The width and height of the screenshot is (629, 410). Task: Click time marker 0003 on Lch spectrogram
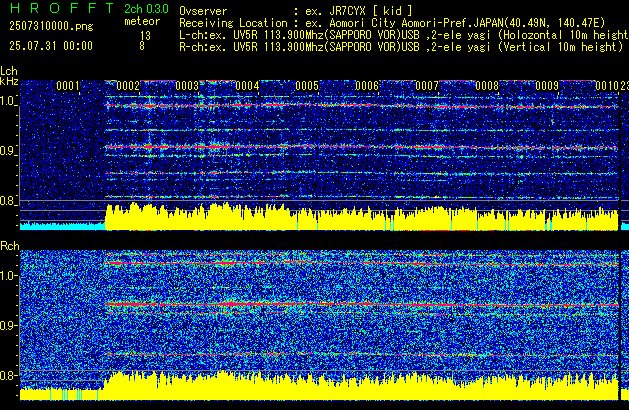(187, 86)
